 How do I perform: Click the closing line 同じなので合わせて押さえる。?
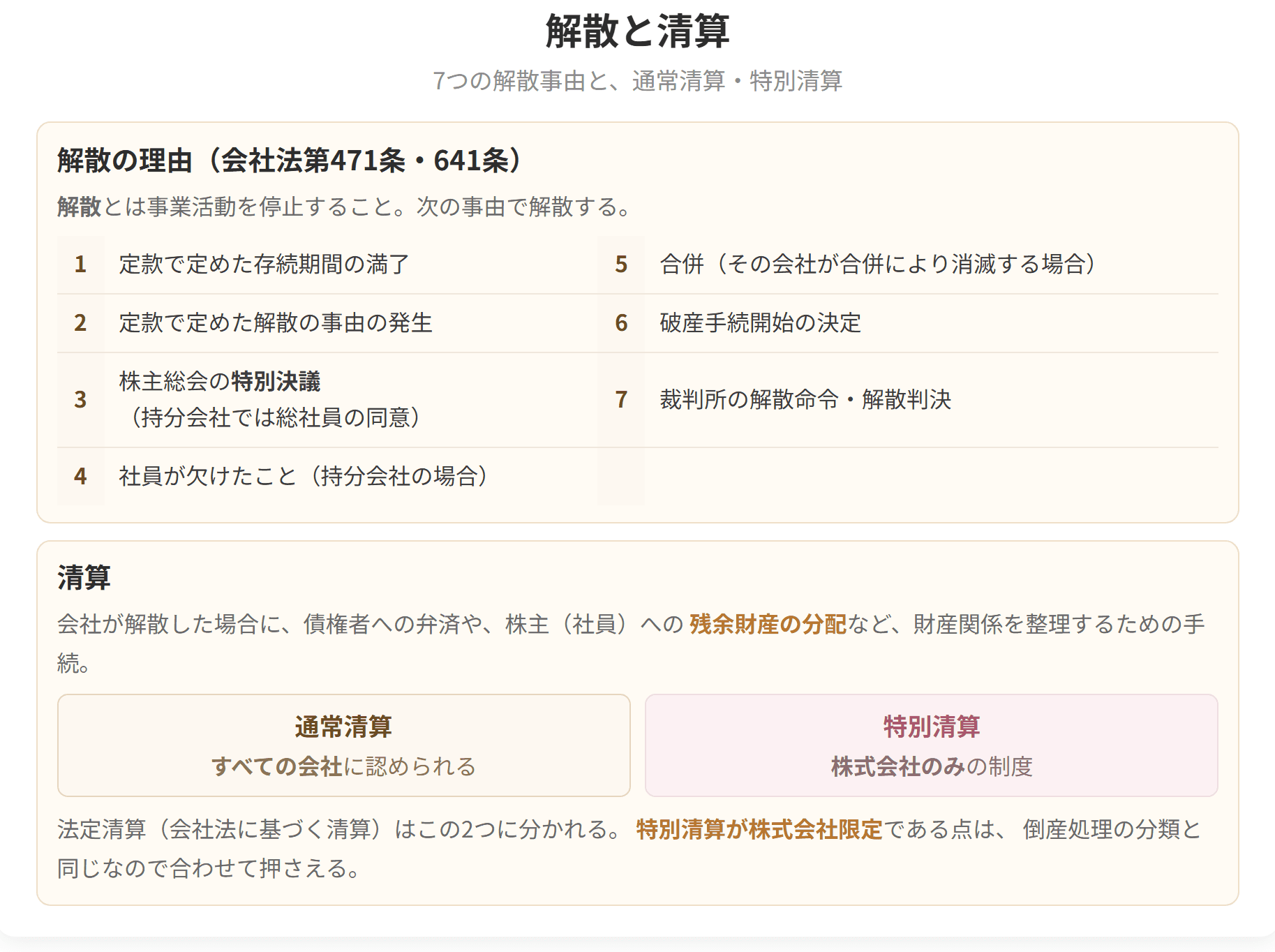coord(209,869)
